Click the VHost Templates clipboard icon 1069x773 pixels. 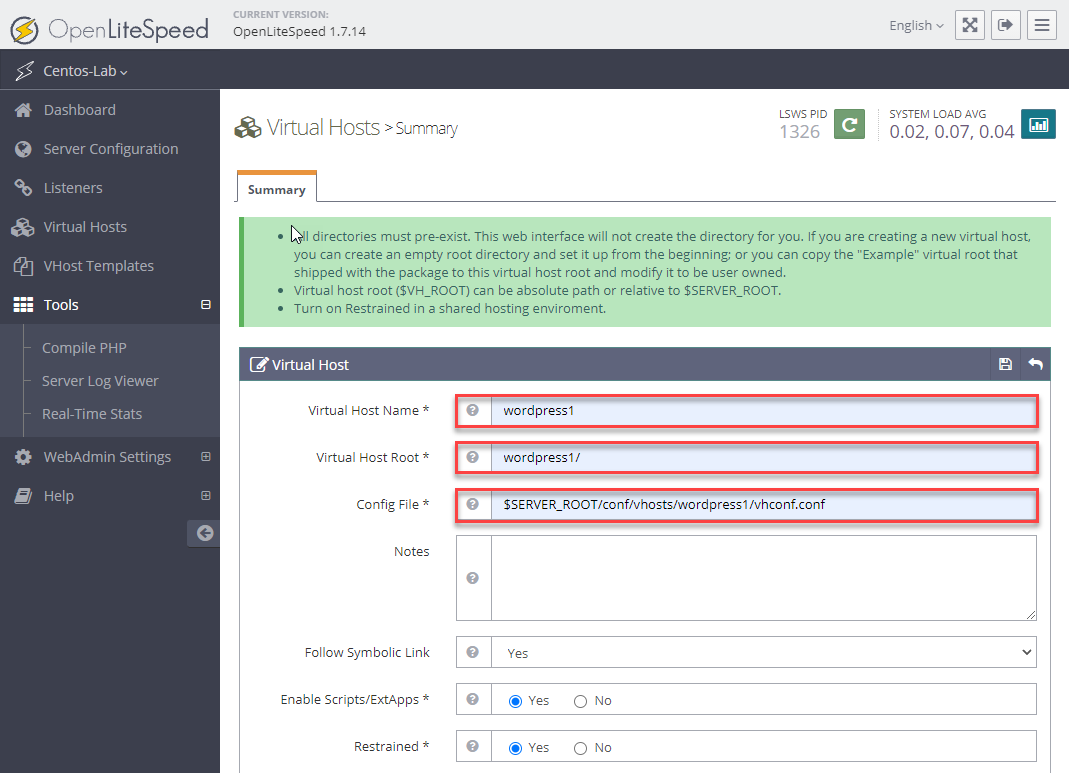click(x=23, y=266)
